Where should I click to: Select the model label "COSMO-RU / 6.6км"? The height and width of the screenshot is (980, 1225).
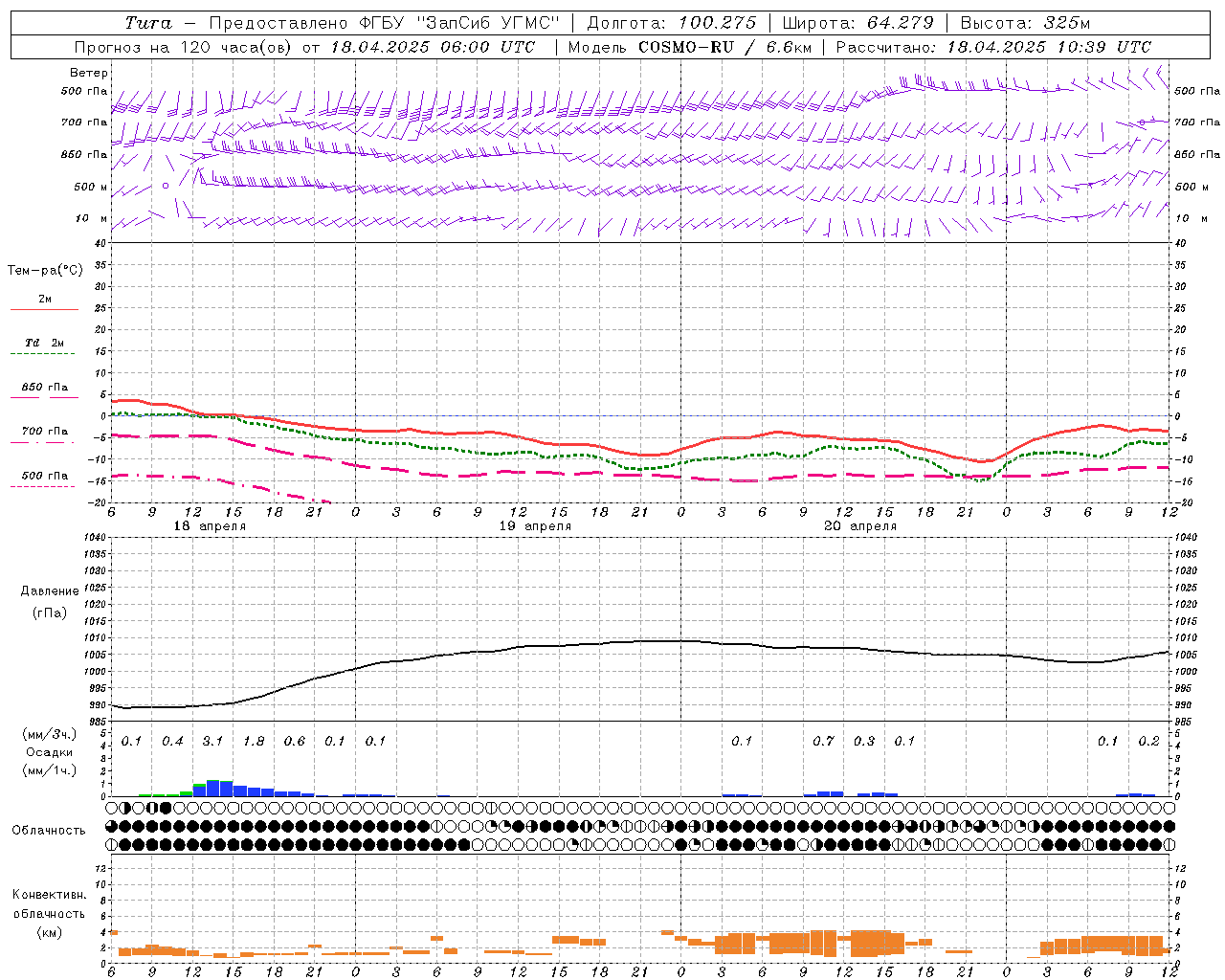point(724,47)
